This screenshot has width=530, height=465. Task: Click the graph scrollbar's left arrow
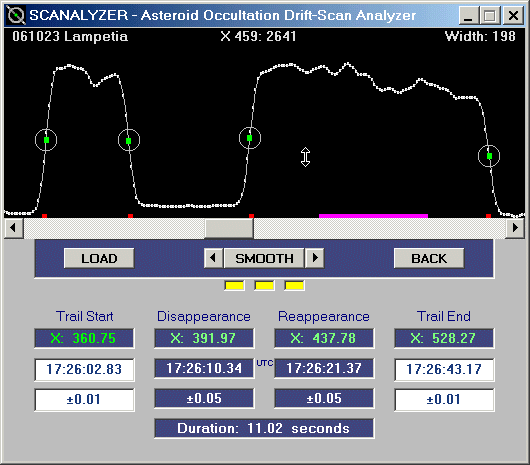pyautogui.click(x=13, y=228)
